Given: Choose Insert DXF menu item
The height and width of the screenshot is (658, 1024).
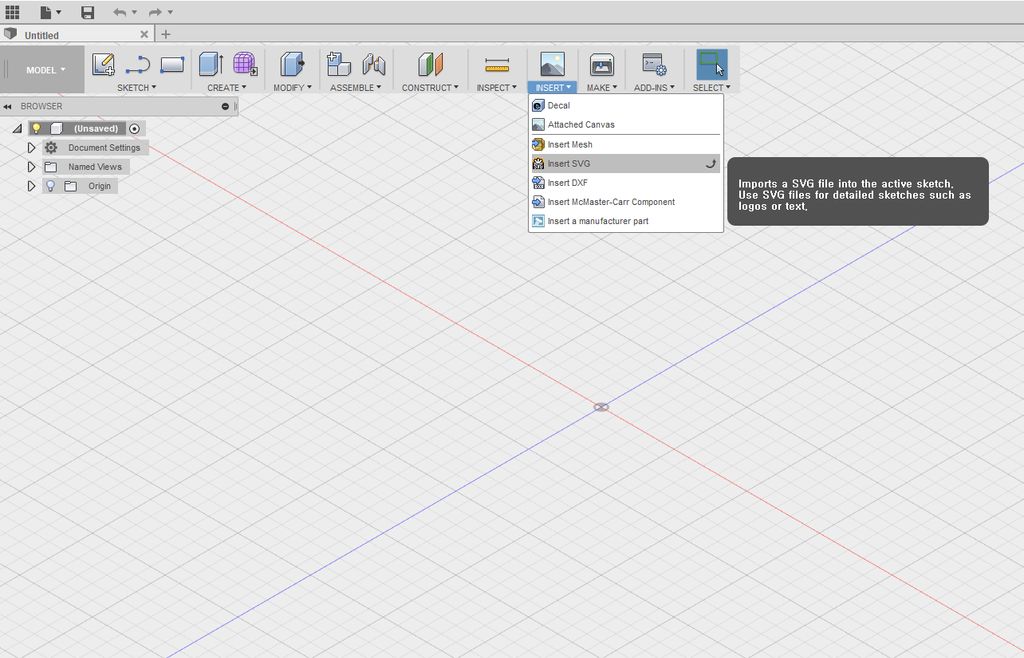Looking at the screenshot, I should click(x=626, y=183).
